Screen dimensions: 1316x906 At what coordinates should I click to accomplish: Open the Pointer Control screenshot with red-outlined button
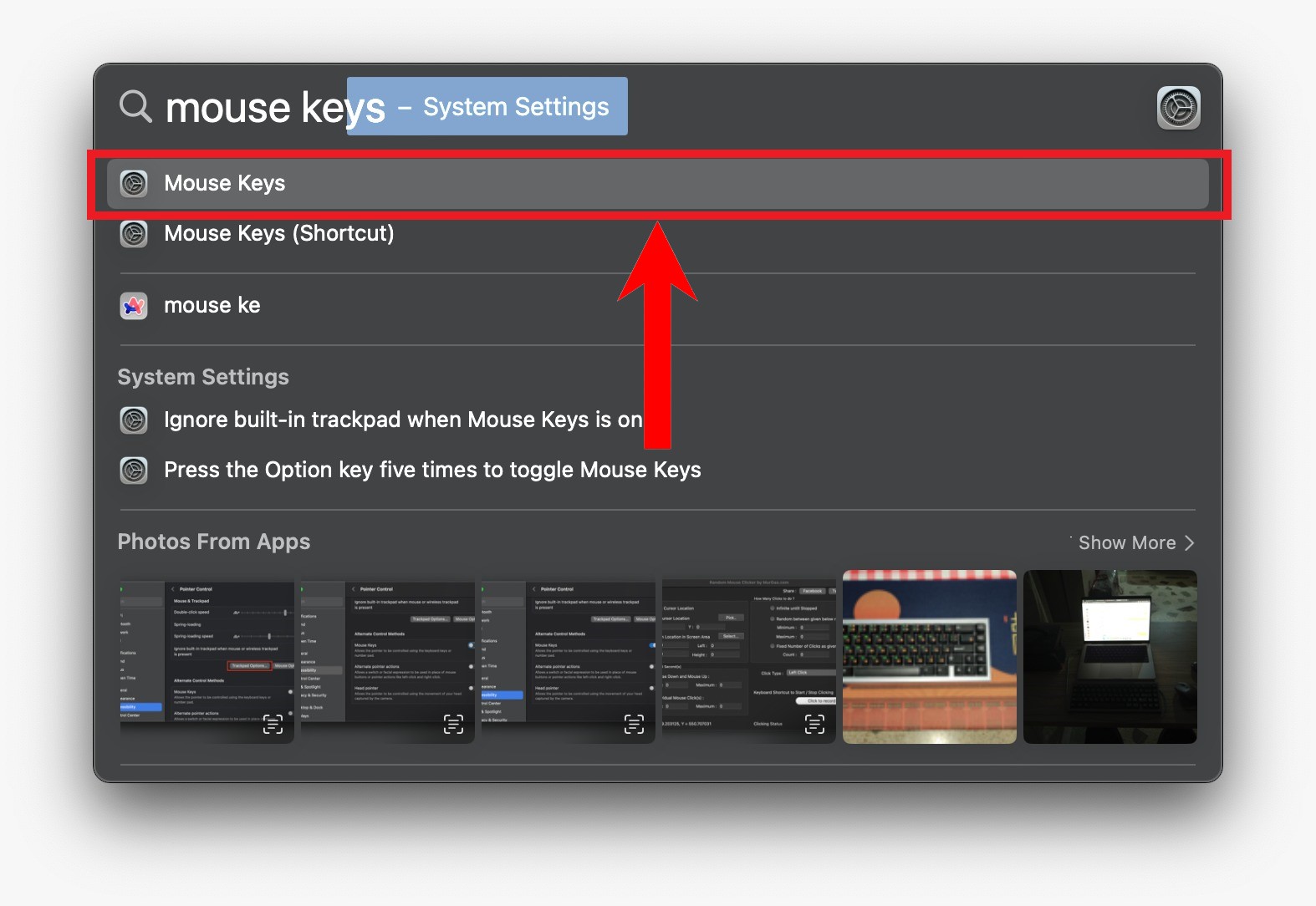click(x=207, y=657)
